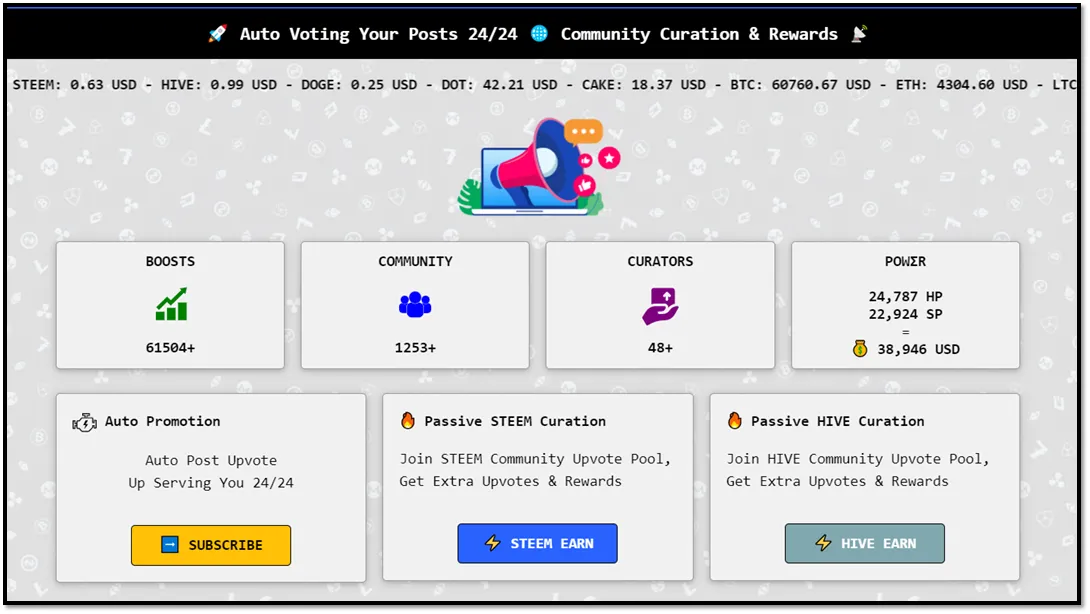Open the COMMUNITY stats card
This screenshot has height=614, width=1090.
click(x=415, y=305)
